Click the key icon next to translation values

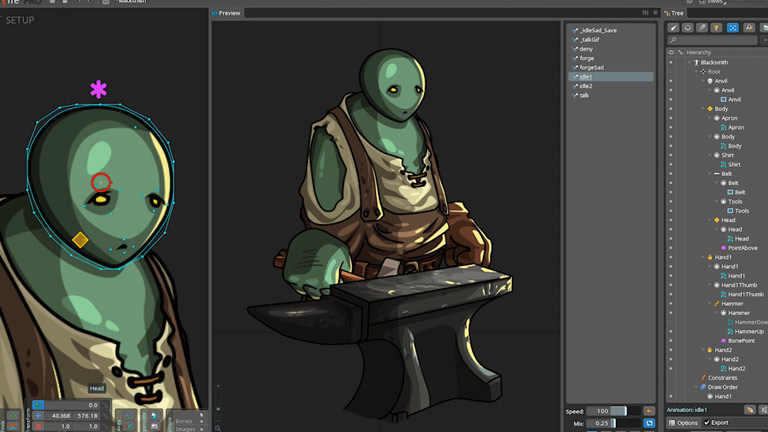tap(105, 415)
